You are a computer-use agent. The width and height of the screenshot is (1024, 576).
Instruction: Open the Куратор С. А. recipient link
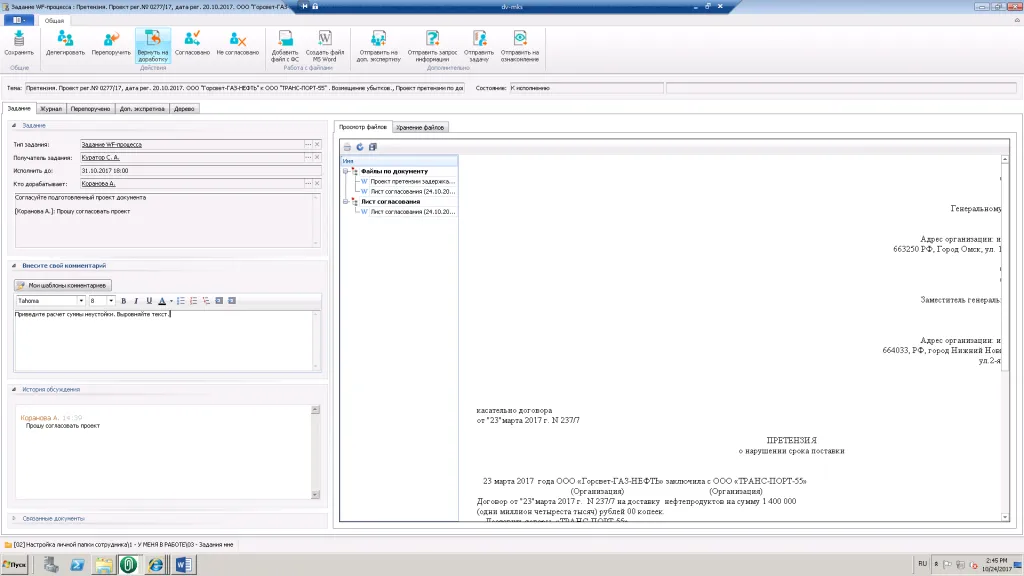point(101,158)
